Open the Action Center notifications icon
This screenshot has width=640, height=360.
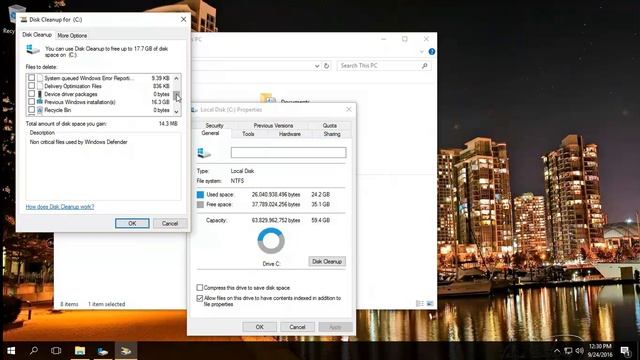point(625,351)
